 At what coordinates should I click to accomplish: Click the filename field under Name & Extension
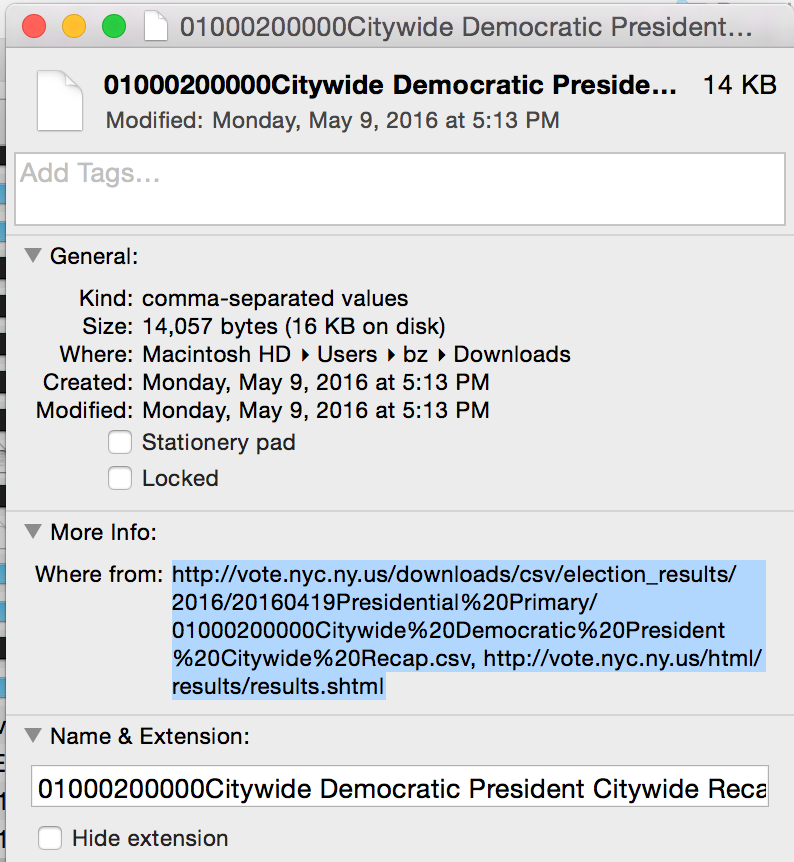pyautogui.click(x=399, y=789)
